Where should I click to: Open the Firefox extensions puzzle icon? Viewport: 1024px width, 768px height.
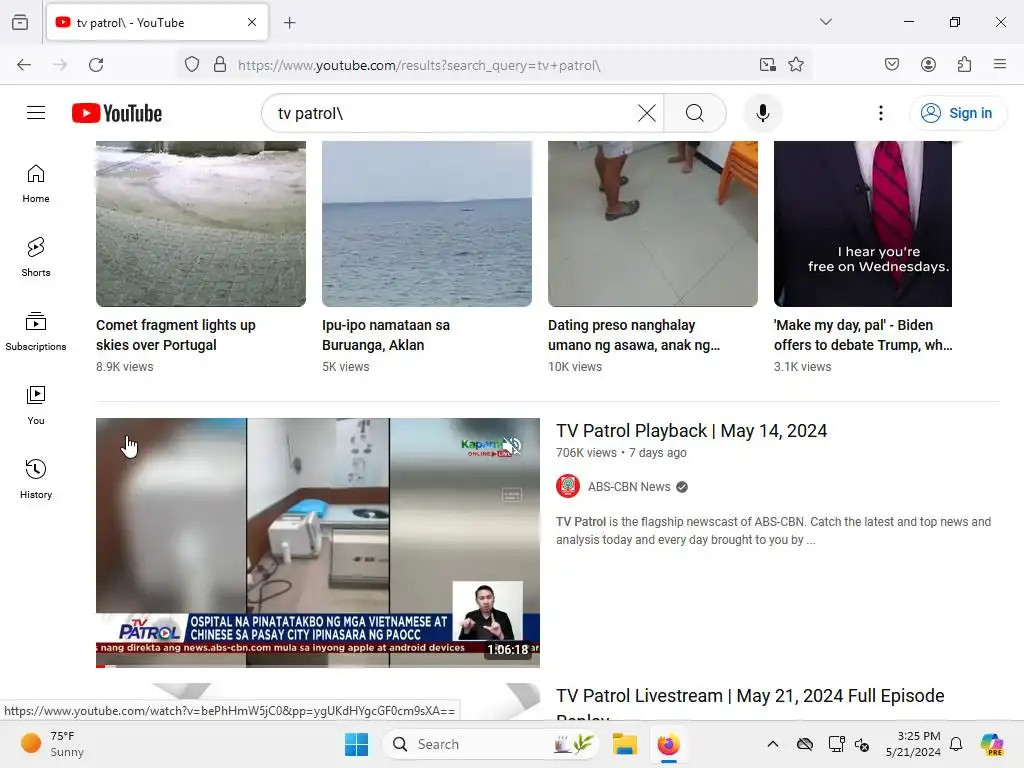pyautogui.click(x=964, y=65)
